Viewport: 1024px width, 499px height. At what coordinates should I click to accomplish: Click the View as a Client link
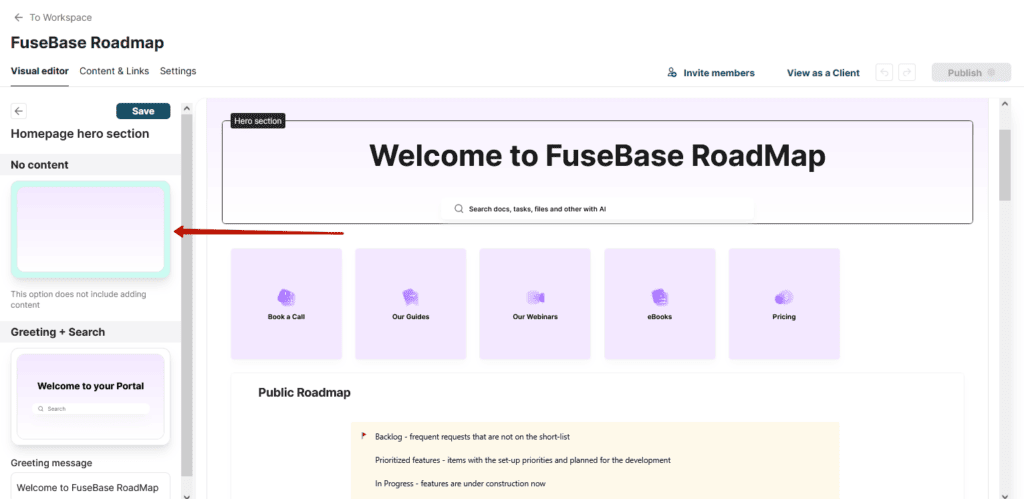point(823,72)
